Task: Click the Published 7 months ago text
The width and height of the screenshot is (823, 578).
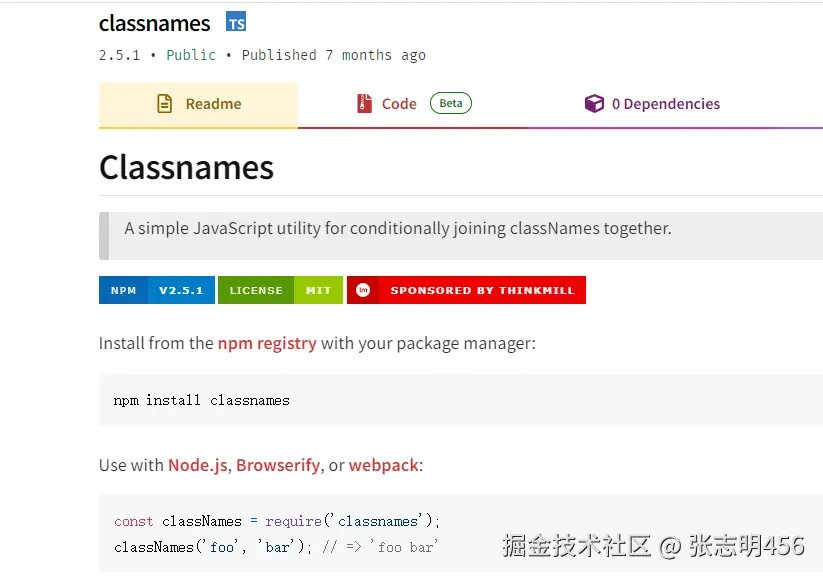Action: pyautogui.click(x=334, y=56)
